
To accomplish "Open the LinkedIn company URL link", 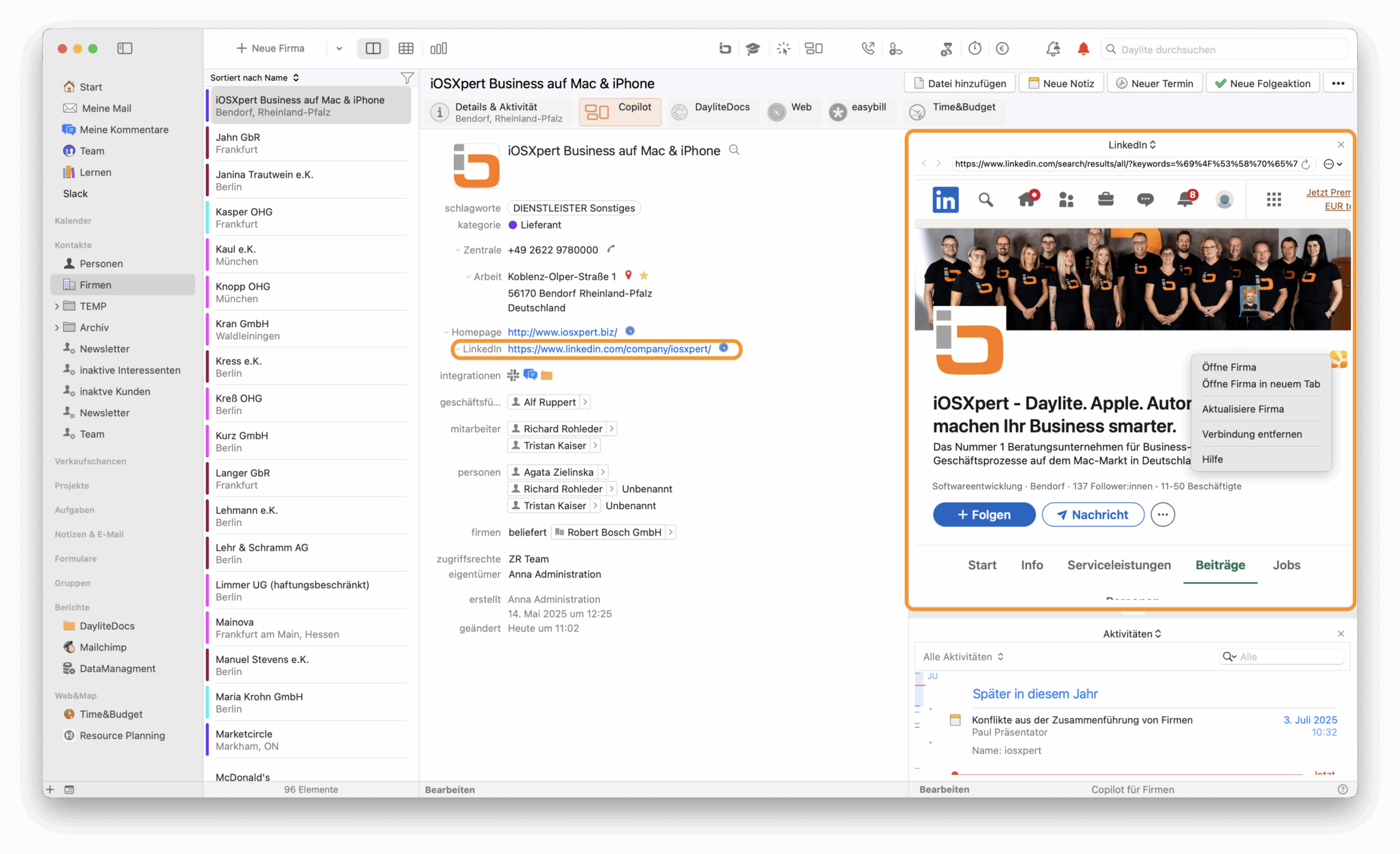I will 609,349.
